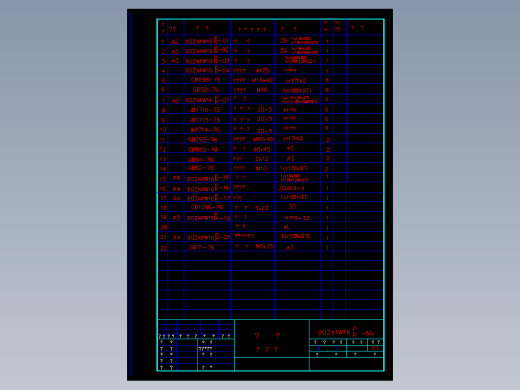Click the item number 20 cell
Screen dimensions: 520x390
[164, 227]
